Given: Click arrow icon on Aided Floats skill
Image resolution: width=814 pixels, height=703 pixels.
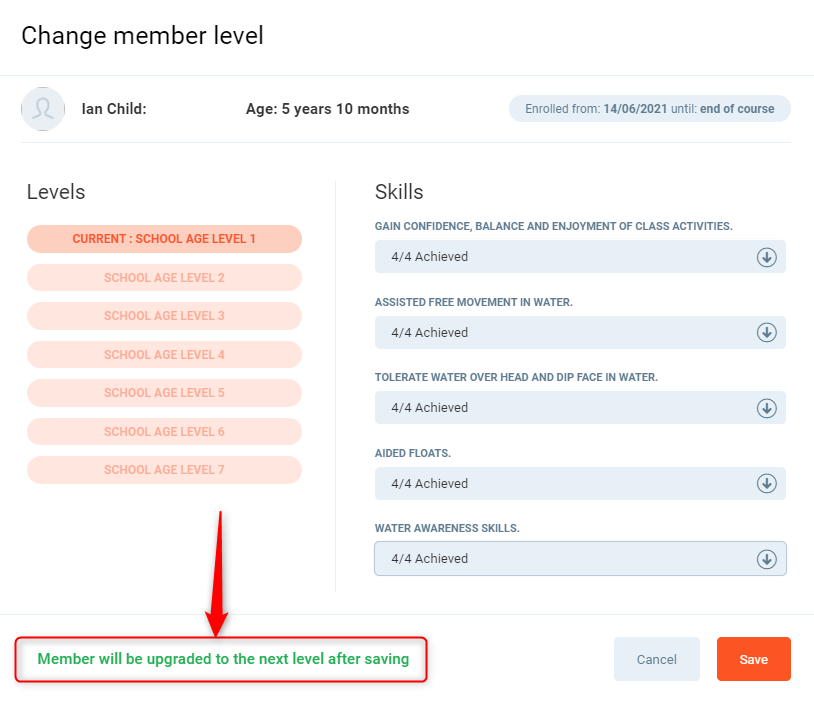Looking at the screenshot, I should pos(767,483).
